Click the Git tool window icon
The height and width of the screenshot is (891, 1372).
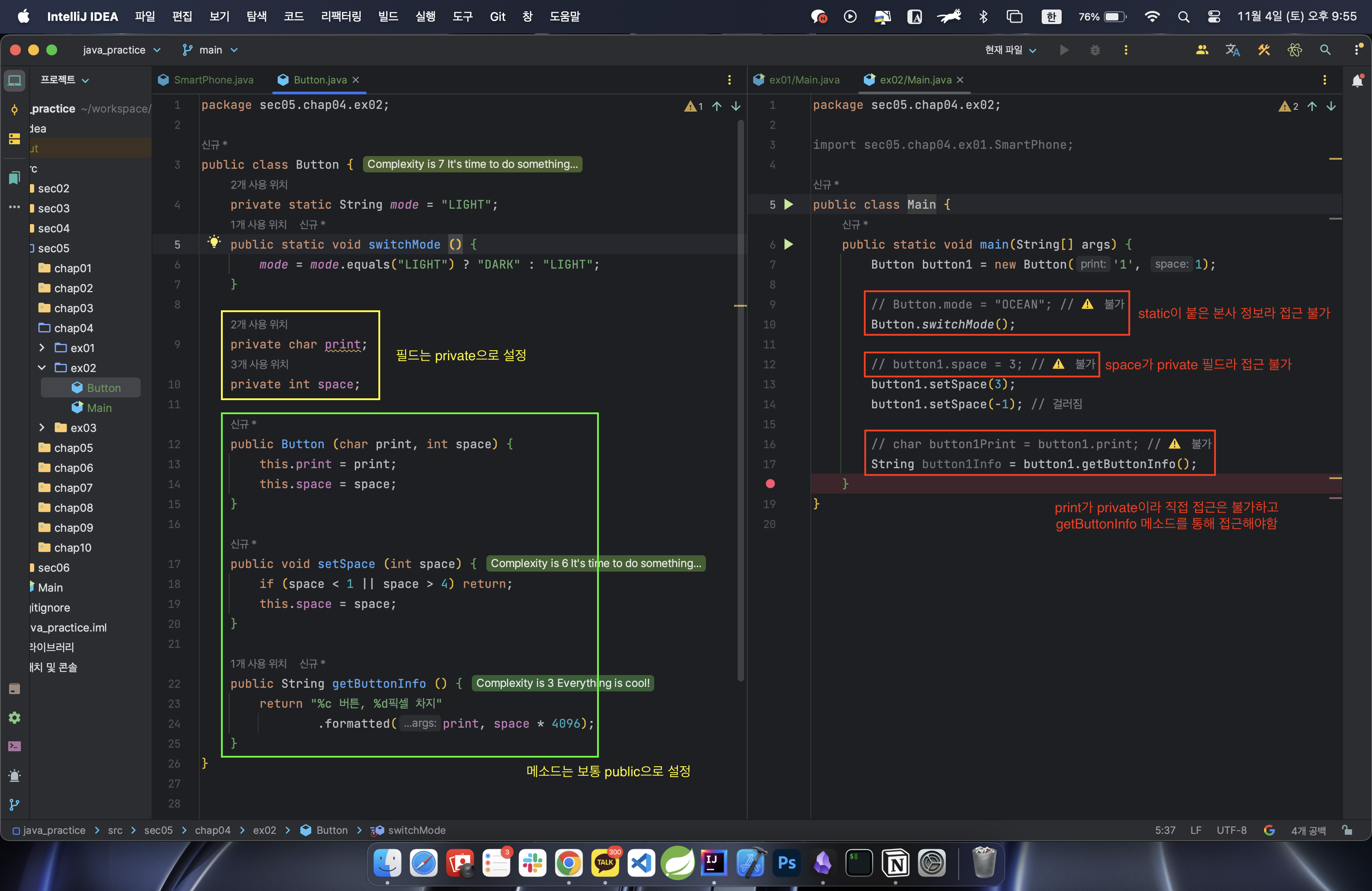(x=15, y=804)
